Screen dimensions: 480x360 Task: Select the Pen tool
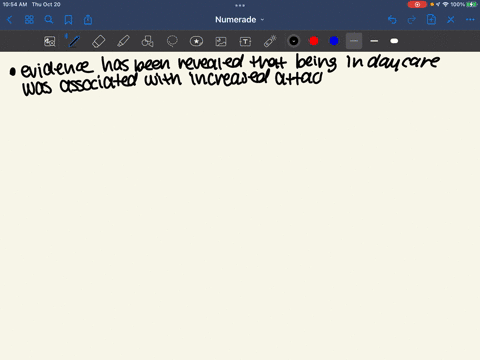pyautogui.click(x=74, y=41)
